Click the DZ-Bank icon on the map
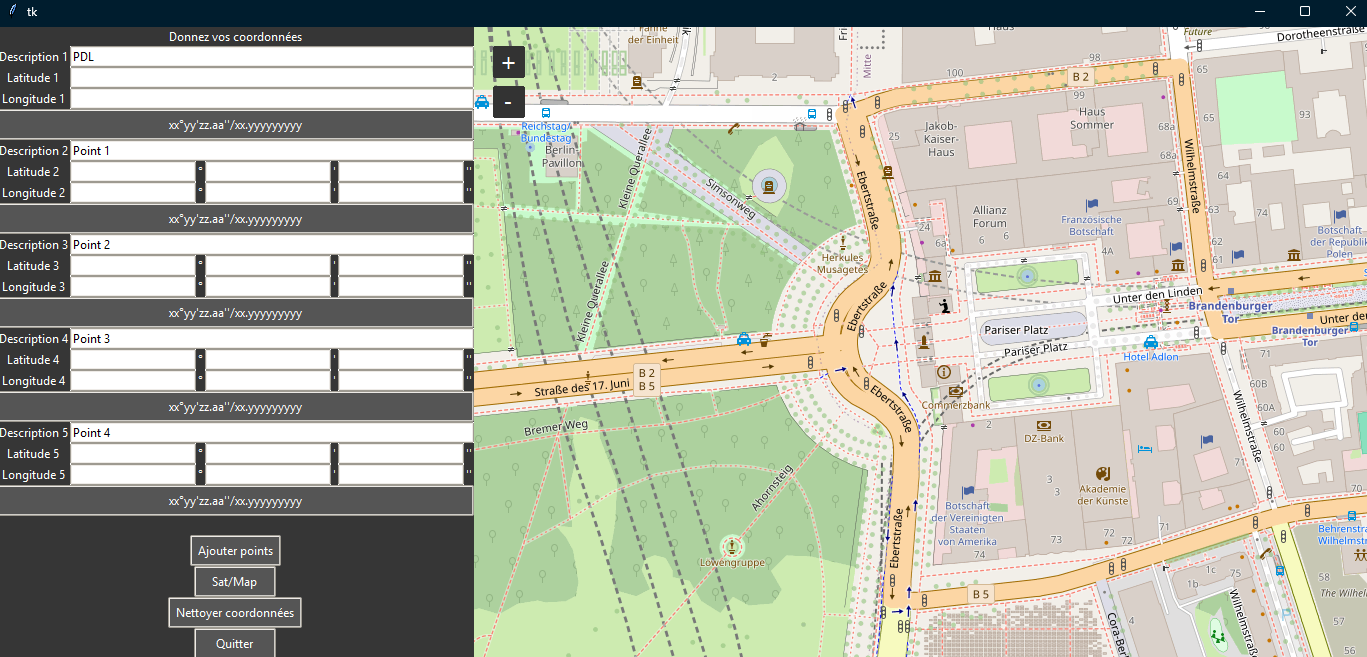The height and width of the screenshot is (657, 1367). [1043, 424]
